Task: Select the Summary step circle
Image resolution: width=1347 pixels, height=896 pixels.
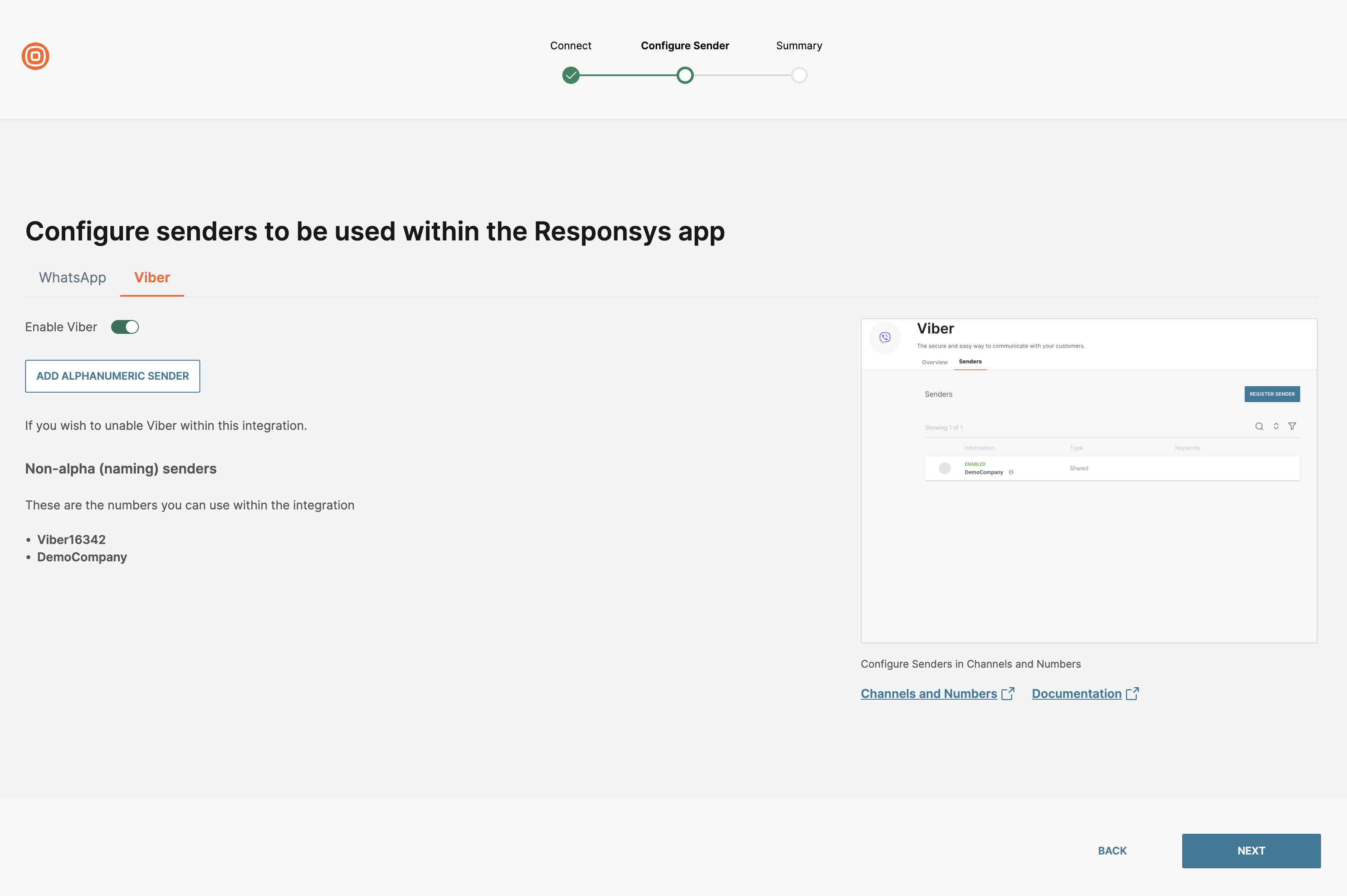Action: tap(799, 75)
